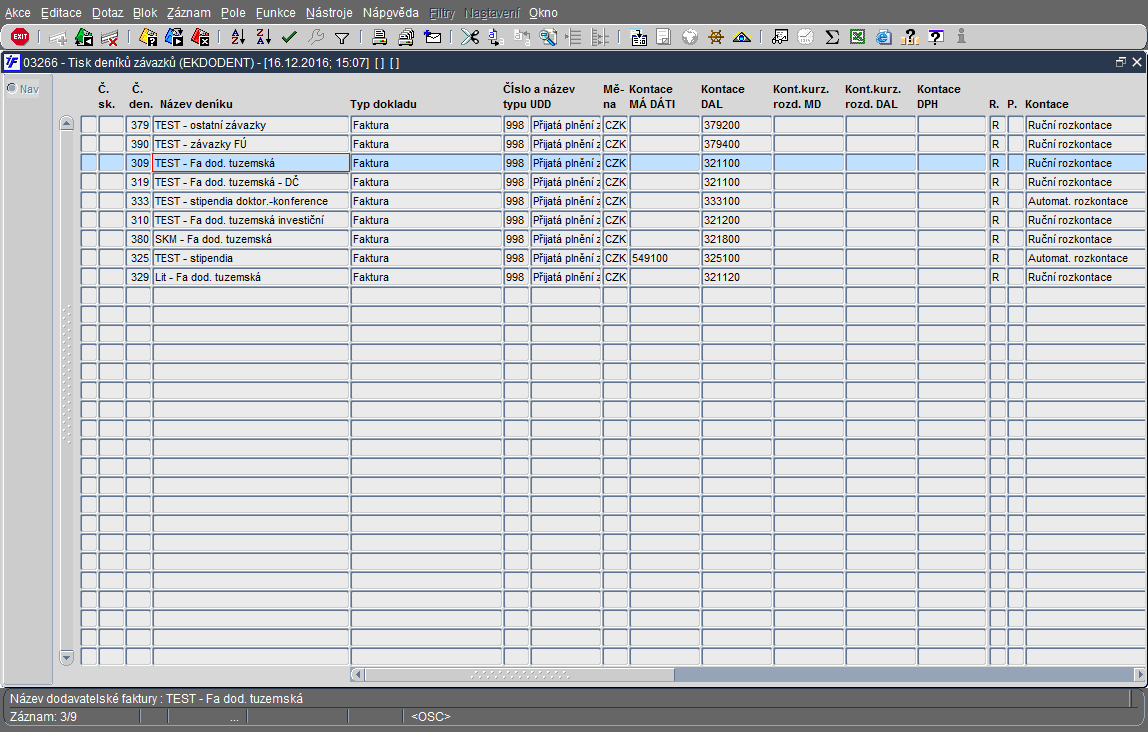Image resolution: width=1148 pixels, height=732 pixels.
Task: Click the save record icon with green arrow
Action: point(84,37)
